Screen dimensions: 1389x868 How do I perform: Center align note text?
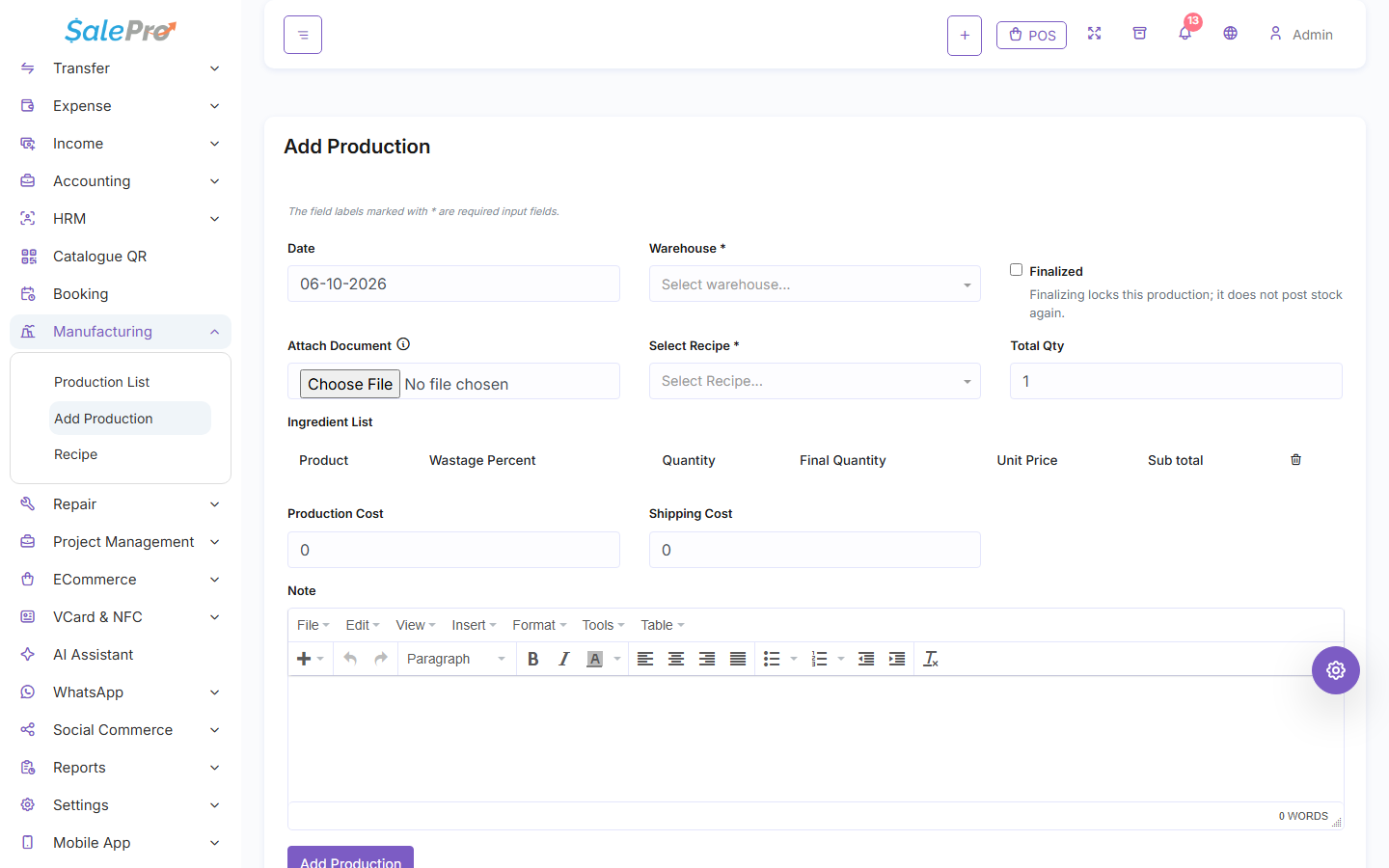click(x=676, y=659)
